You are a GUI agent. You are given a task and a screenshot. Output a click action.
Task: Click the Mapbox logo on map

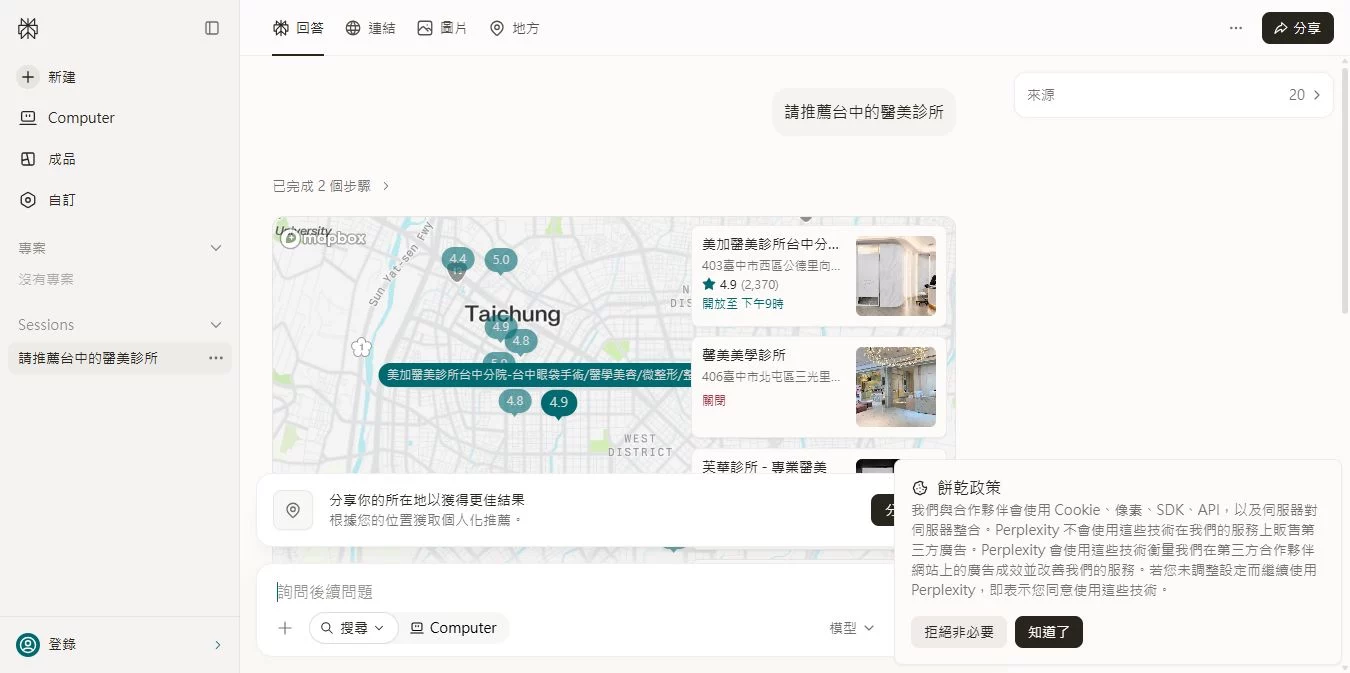[323, 238]
